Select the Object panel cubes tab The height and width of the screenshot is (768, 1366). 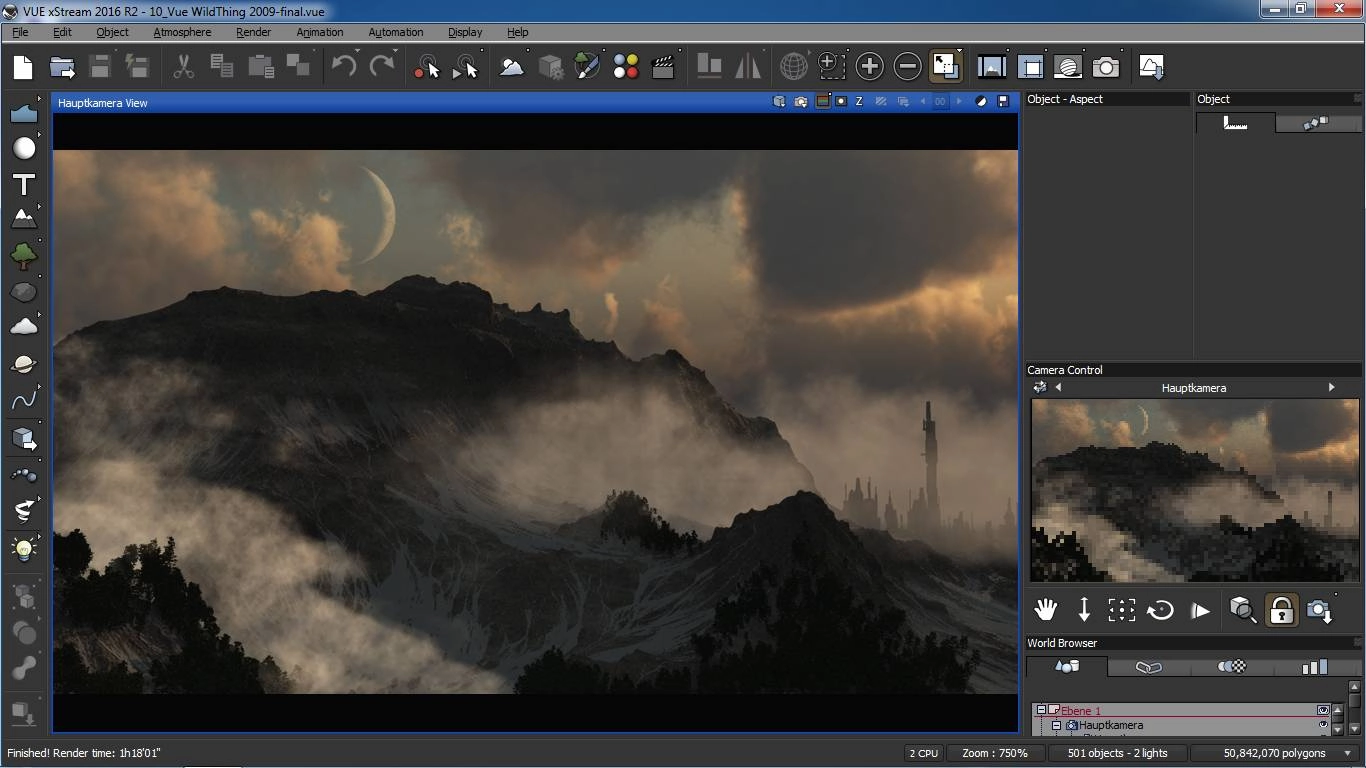(x=1316, y=123)
